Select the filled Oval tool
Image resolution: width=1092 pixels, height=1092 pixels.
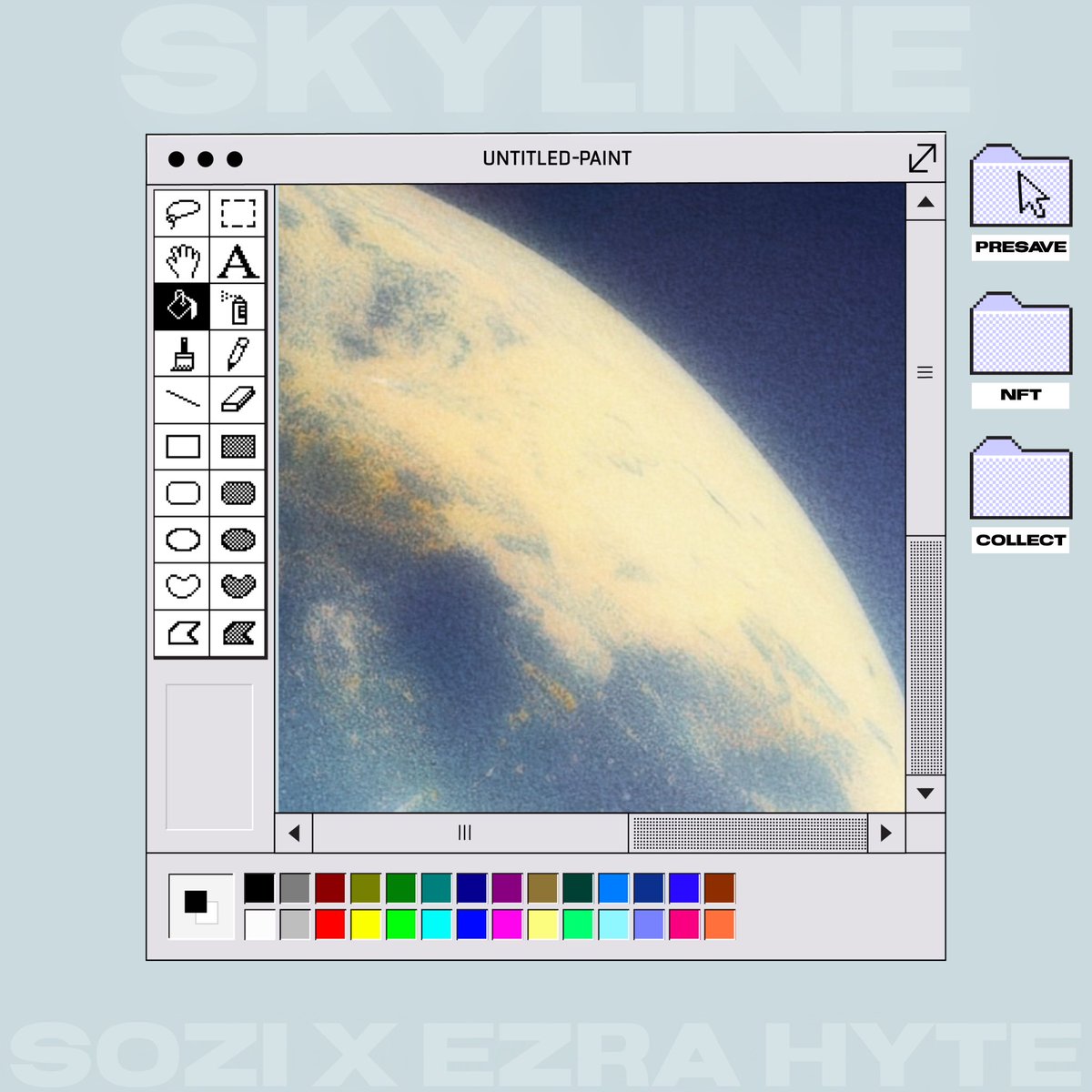click(238, 540)
